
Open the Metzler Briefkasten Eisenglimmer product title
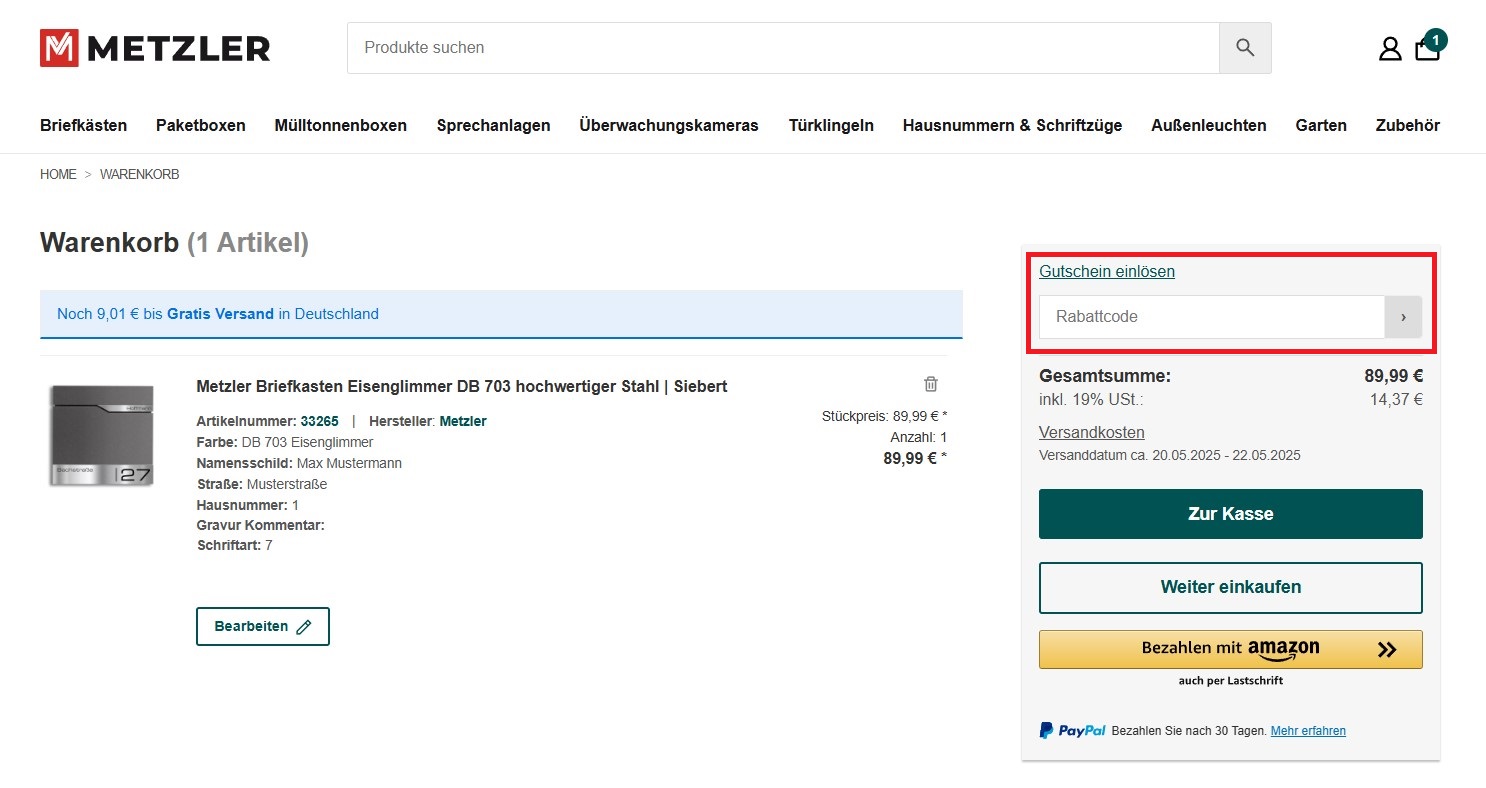[462, 386]
